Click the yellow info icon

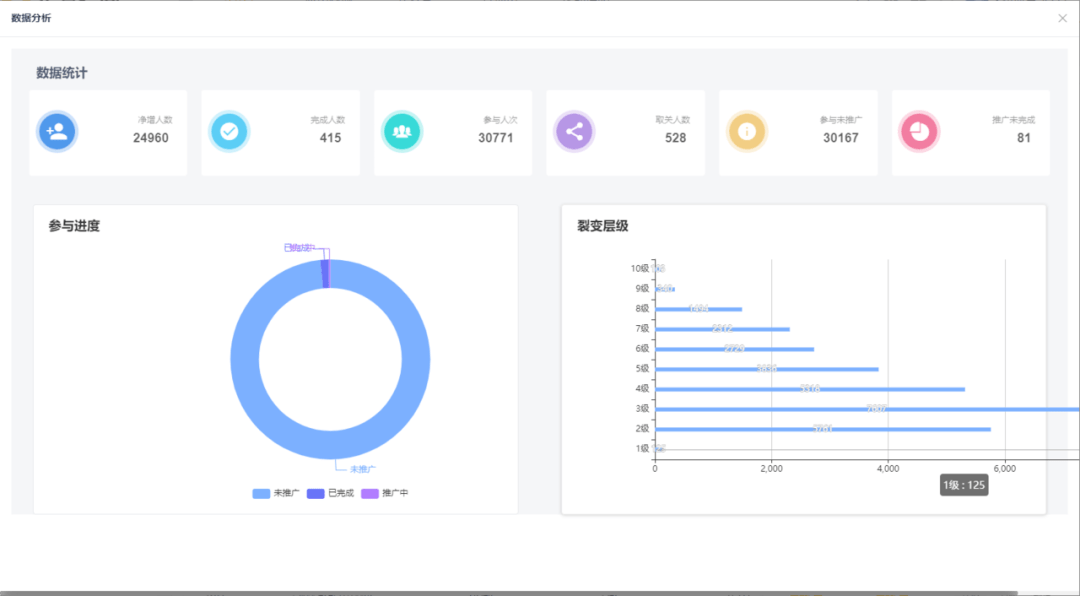(747, 132)
